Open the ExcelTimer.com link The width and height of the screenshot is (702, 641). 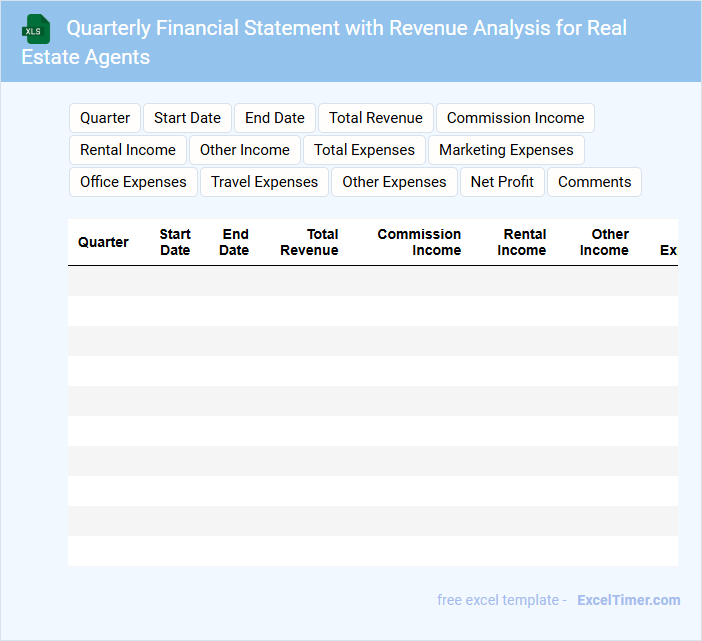(628, 600)
